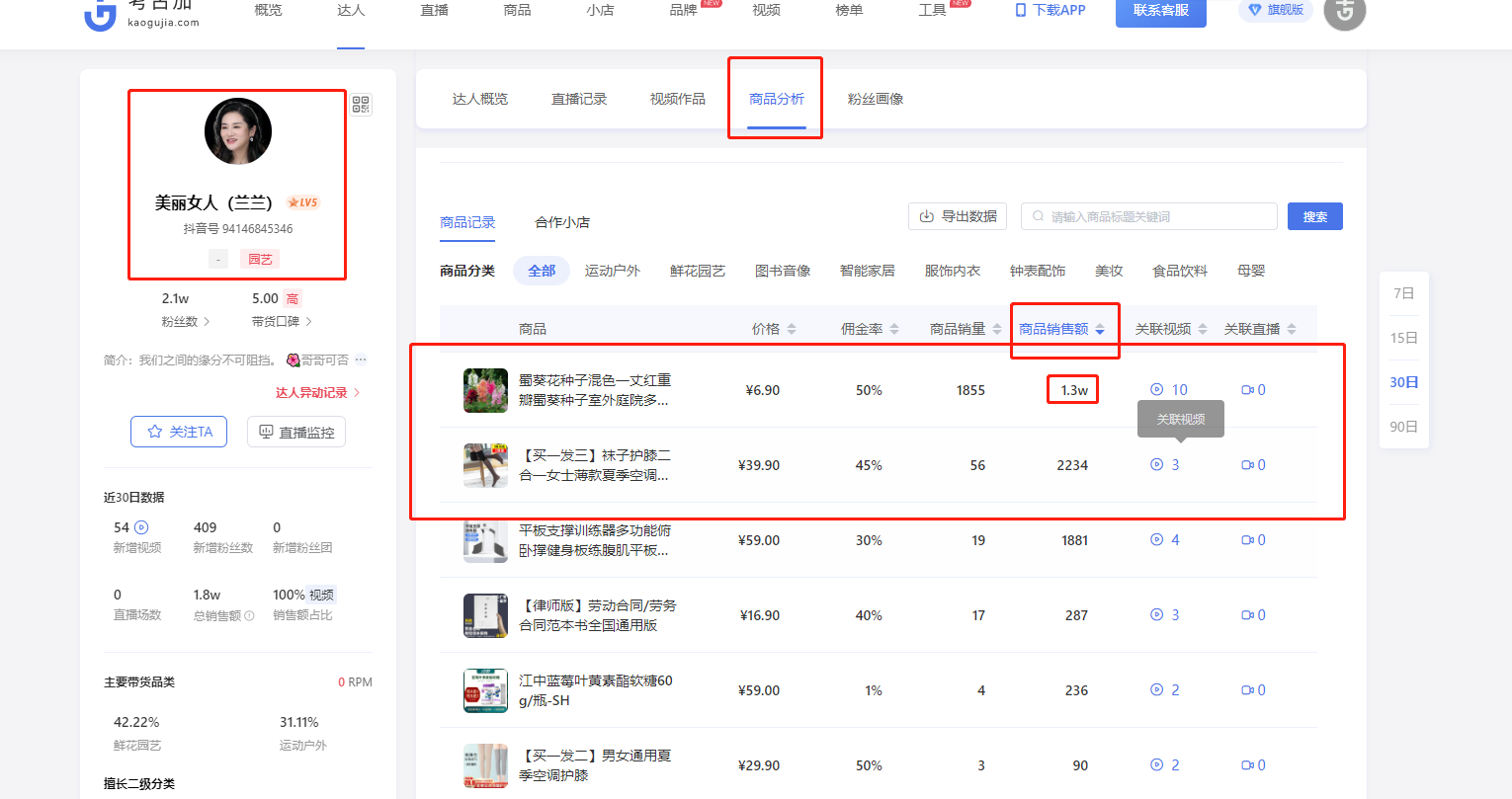Expand the 带货口碑 detail chevron
This screenshot has width=1512, height=799.
pos(309,322)
